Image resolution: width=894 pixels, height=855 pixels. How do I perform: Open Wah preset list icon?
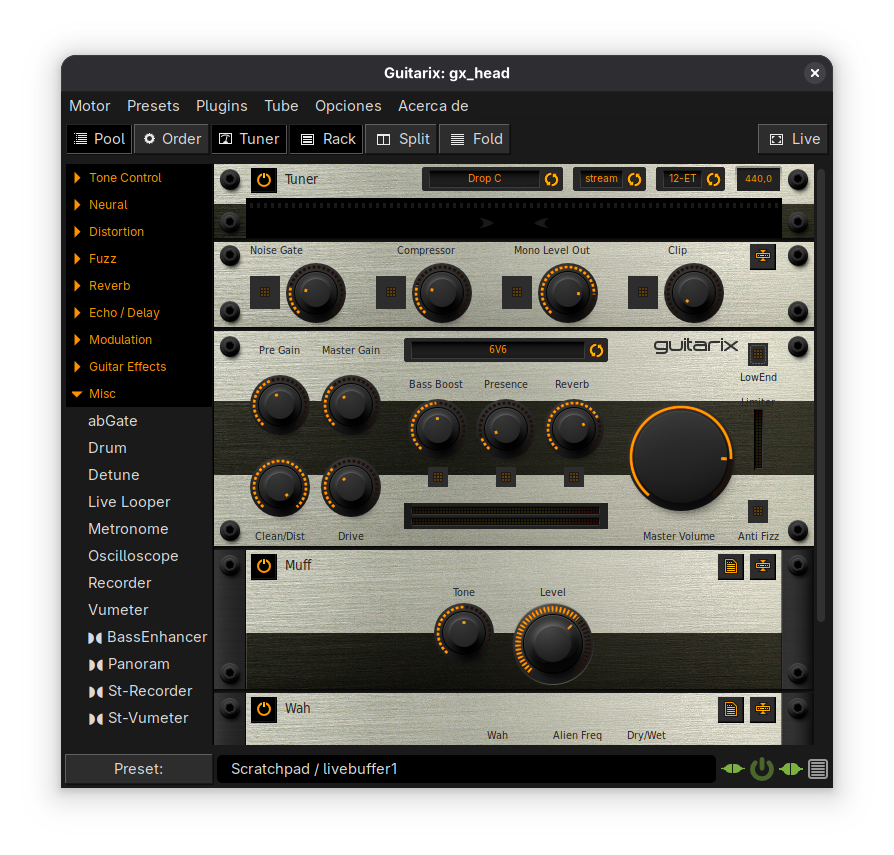point(730,709)
